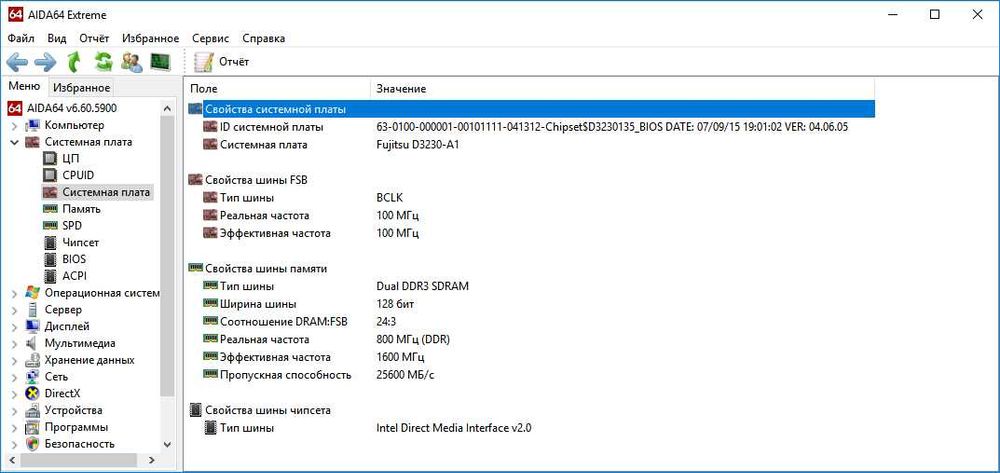This screenshot has height=473, width=1000.
Task: Click the Устройства devices icon
Action: click(33, 411)
